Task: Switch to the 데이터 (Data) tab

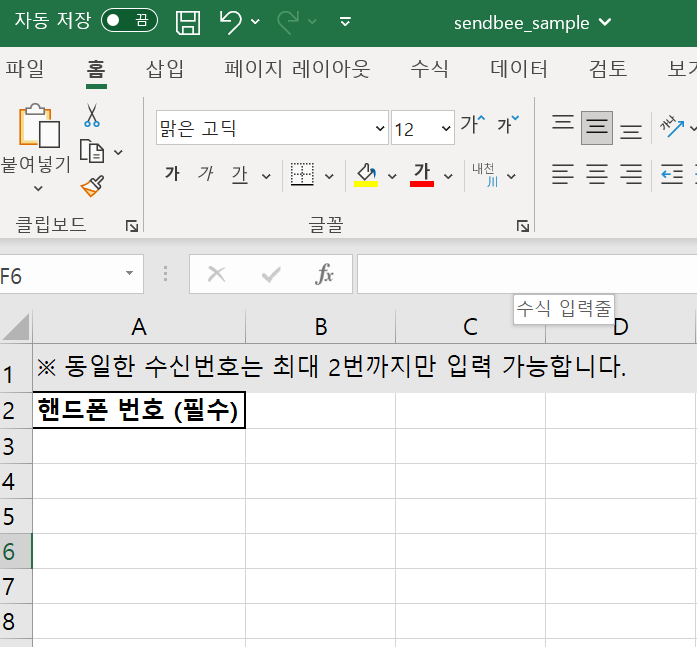Action: point(519,69)
